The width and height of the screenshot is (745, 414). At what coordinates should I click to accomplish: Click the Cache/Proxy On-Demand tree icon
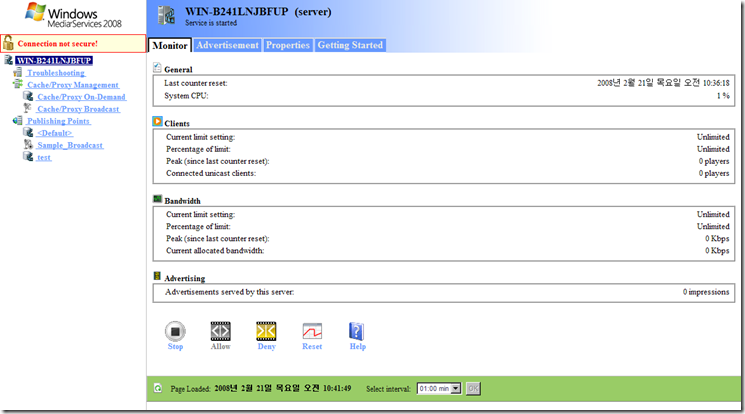point(29,96)
